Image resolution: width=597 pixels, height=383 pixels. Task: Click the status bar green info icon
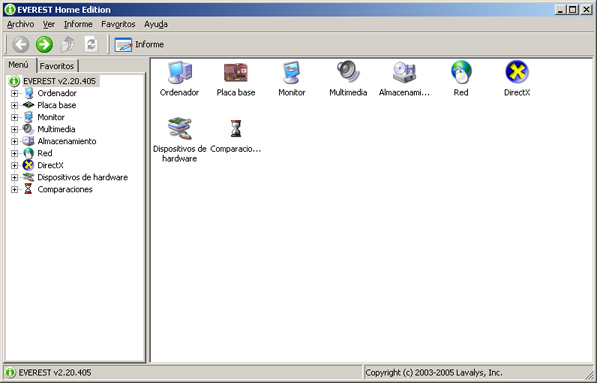[11, 372]
